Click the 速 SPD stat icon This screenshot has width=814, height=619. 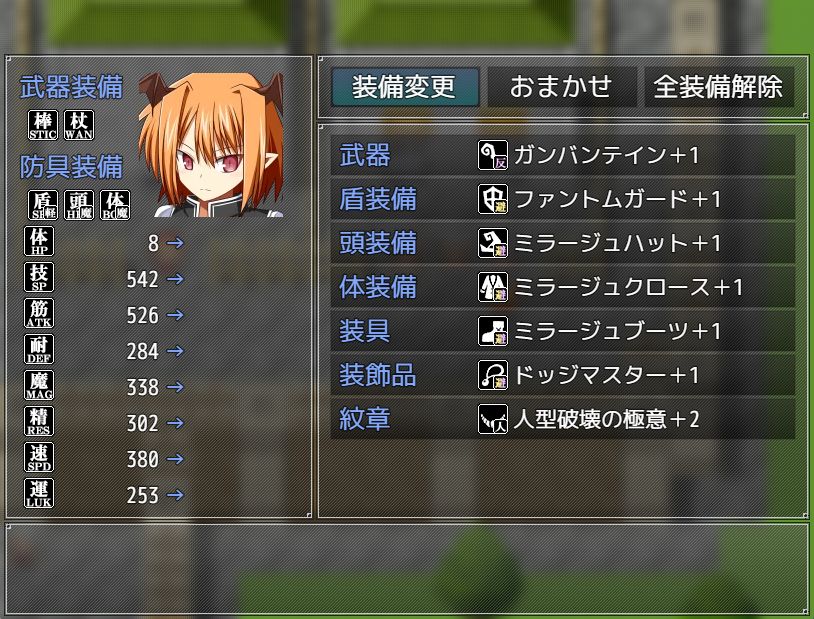click(39, 457)
